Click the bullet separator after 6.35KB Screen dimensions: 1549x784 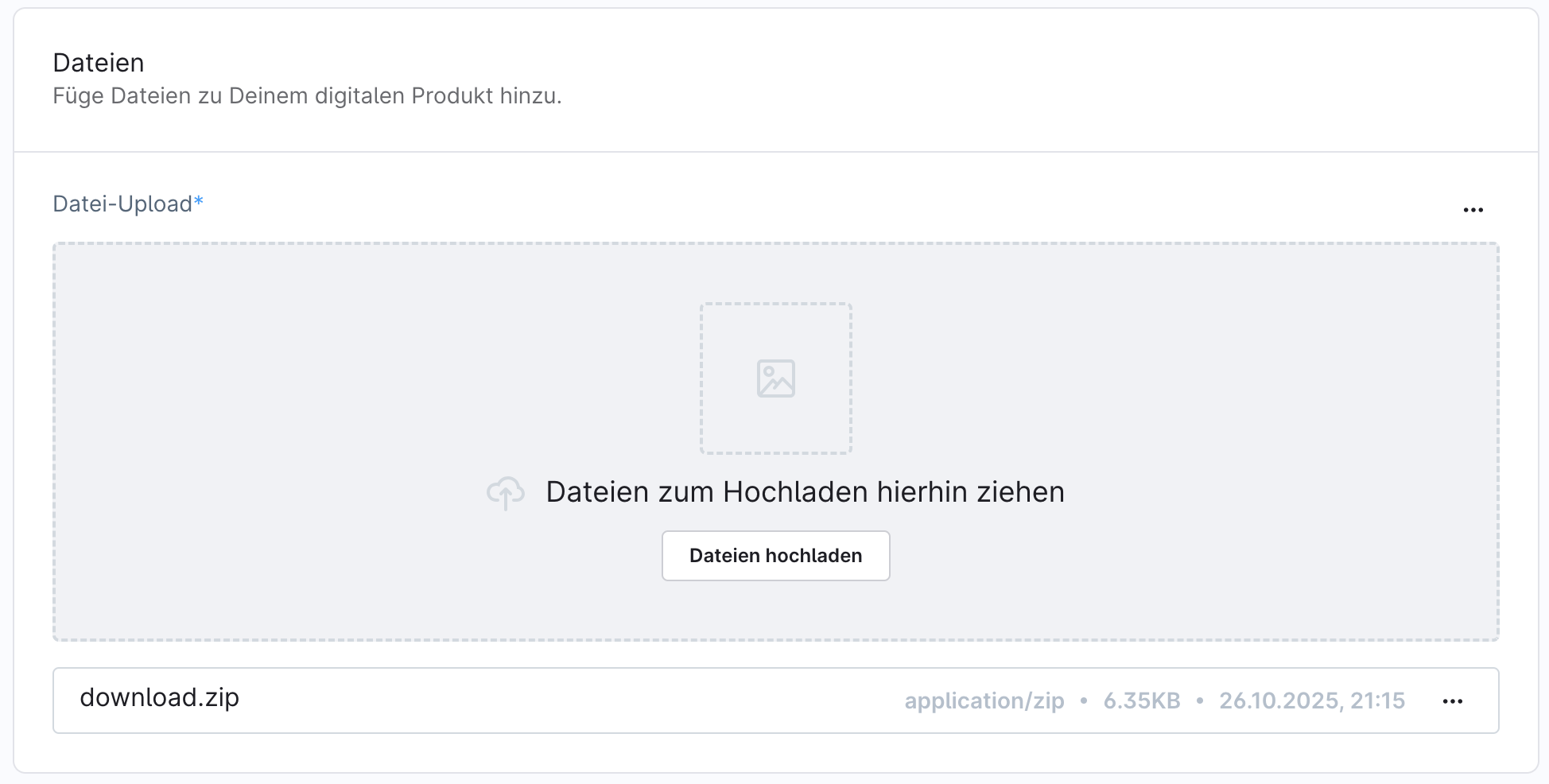pyautogui.click(x=1200, y=701)
